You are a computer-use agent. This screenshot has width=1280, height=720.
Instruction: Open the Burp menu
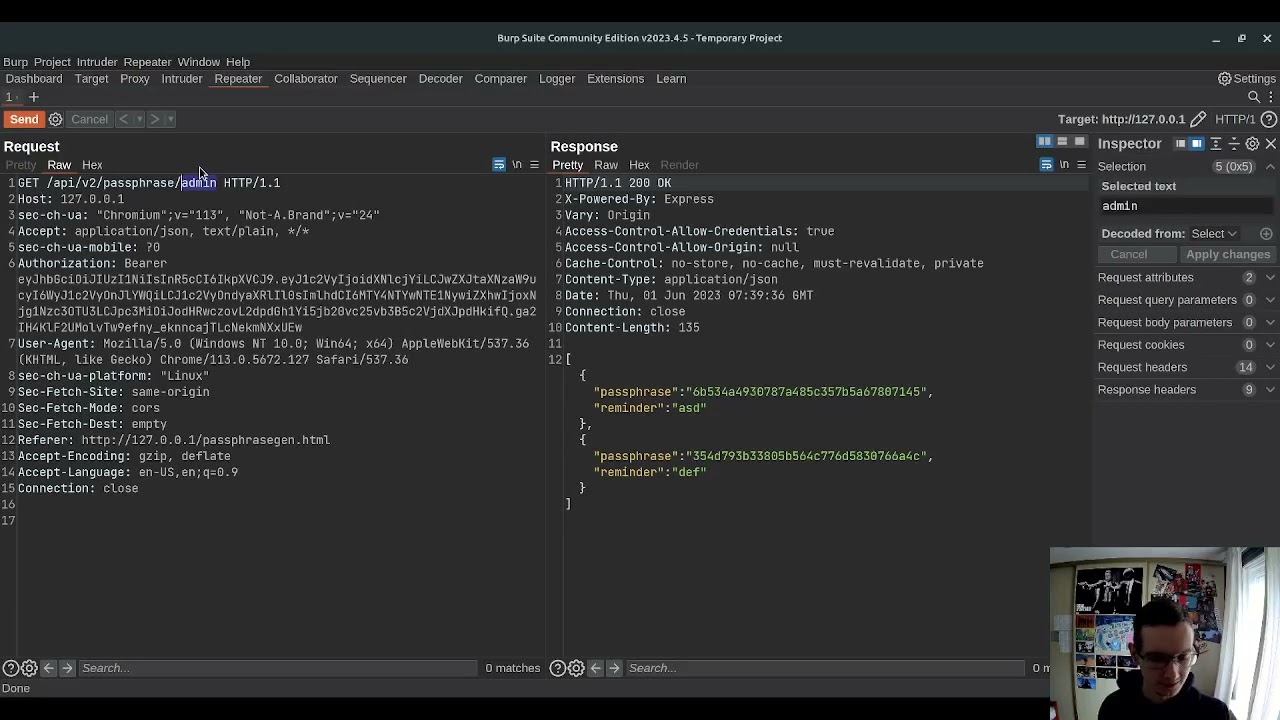pyautogui.click(x=15, y=62)
